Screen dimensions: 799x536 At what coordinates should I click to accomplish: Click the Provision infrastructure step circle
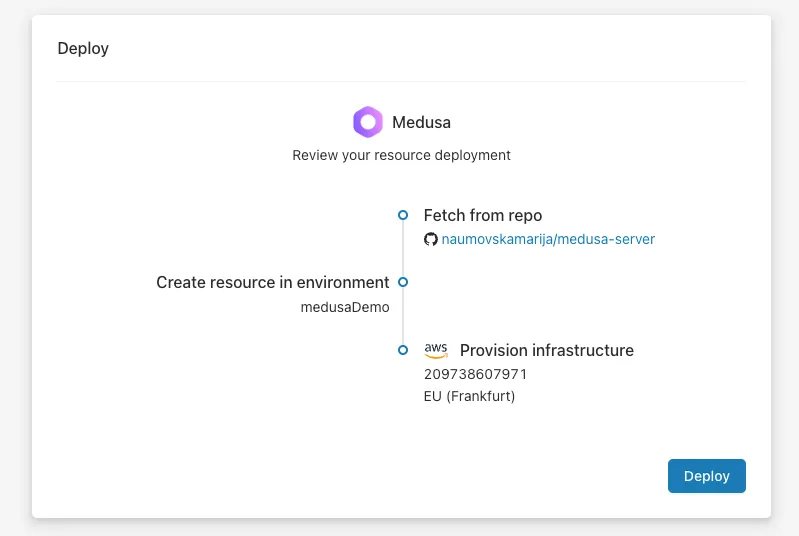coord(403,350)
